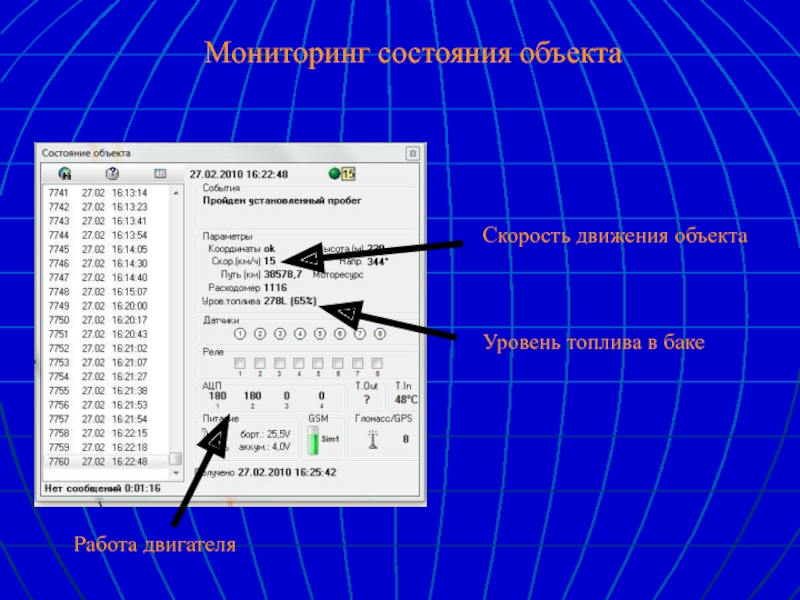This screenshot has width=800, height=600.
Task: Click the message list scrollbar thumb
Action: coord(176,459)
